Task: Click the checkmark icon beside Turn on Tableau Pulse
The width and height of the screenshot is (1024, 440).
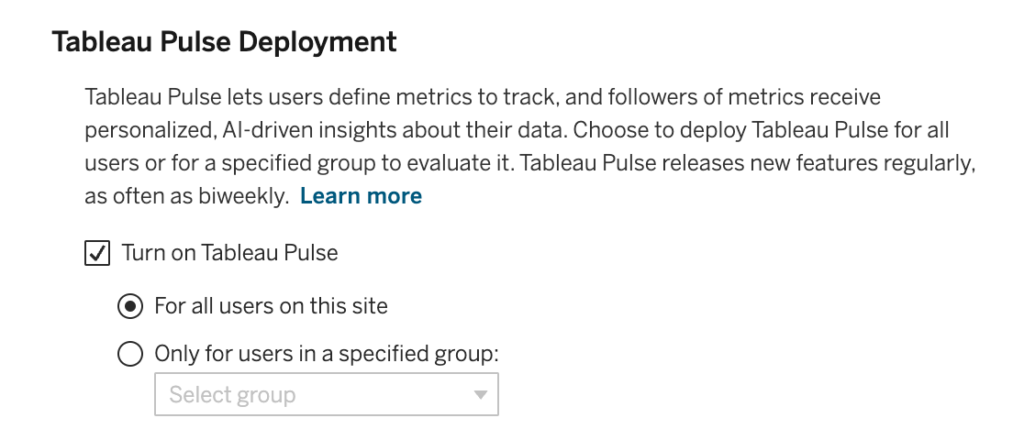Action: [x=97, y=253]
